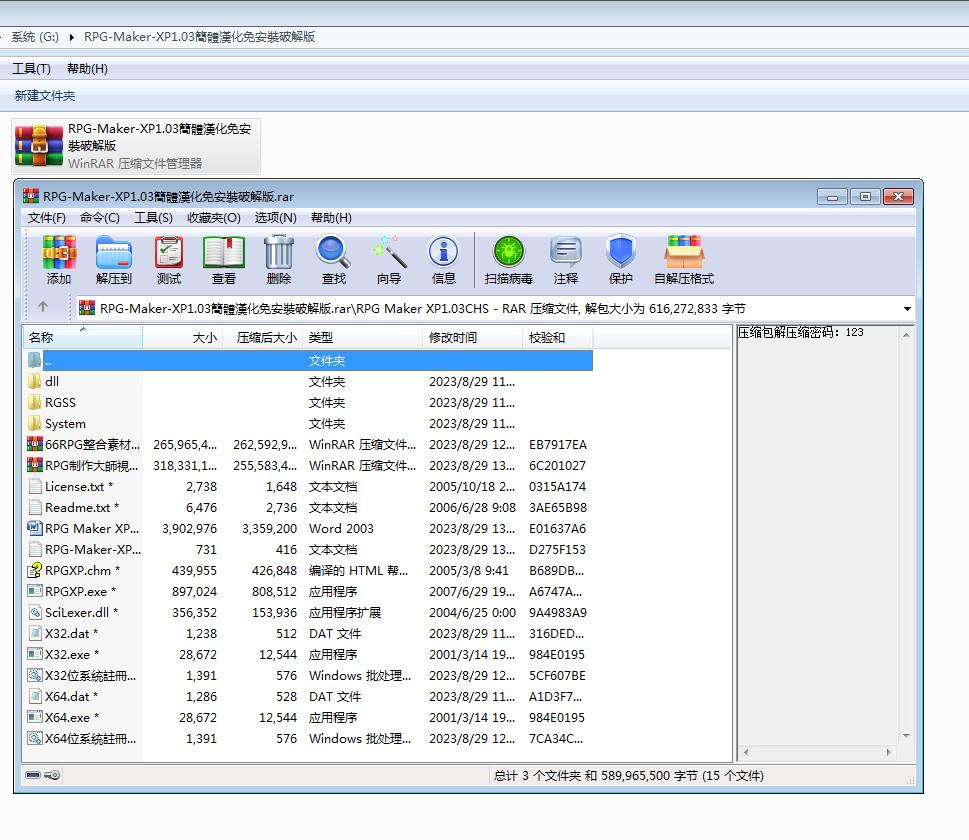Sort by 修改时间 column header
This screenshot has height=840, width=969.
473,337
